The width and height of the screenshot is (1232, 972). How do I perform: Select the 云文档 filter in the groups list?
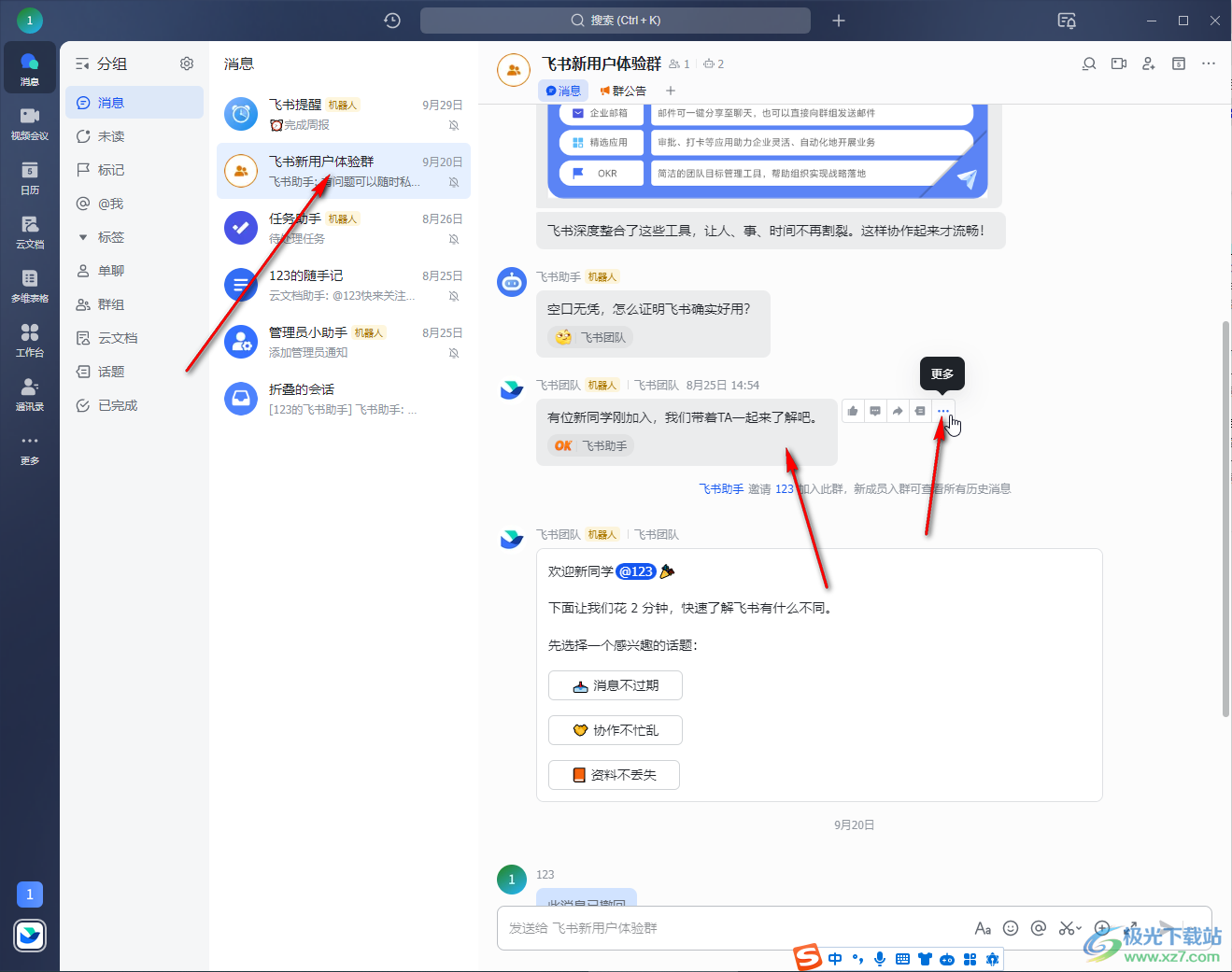coord(135,338)
